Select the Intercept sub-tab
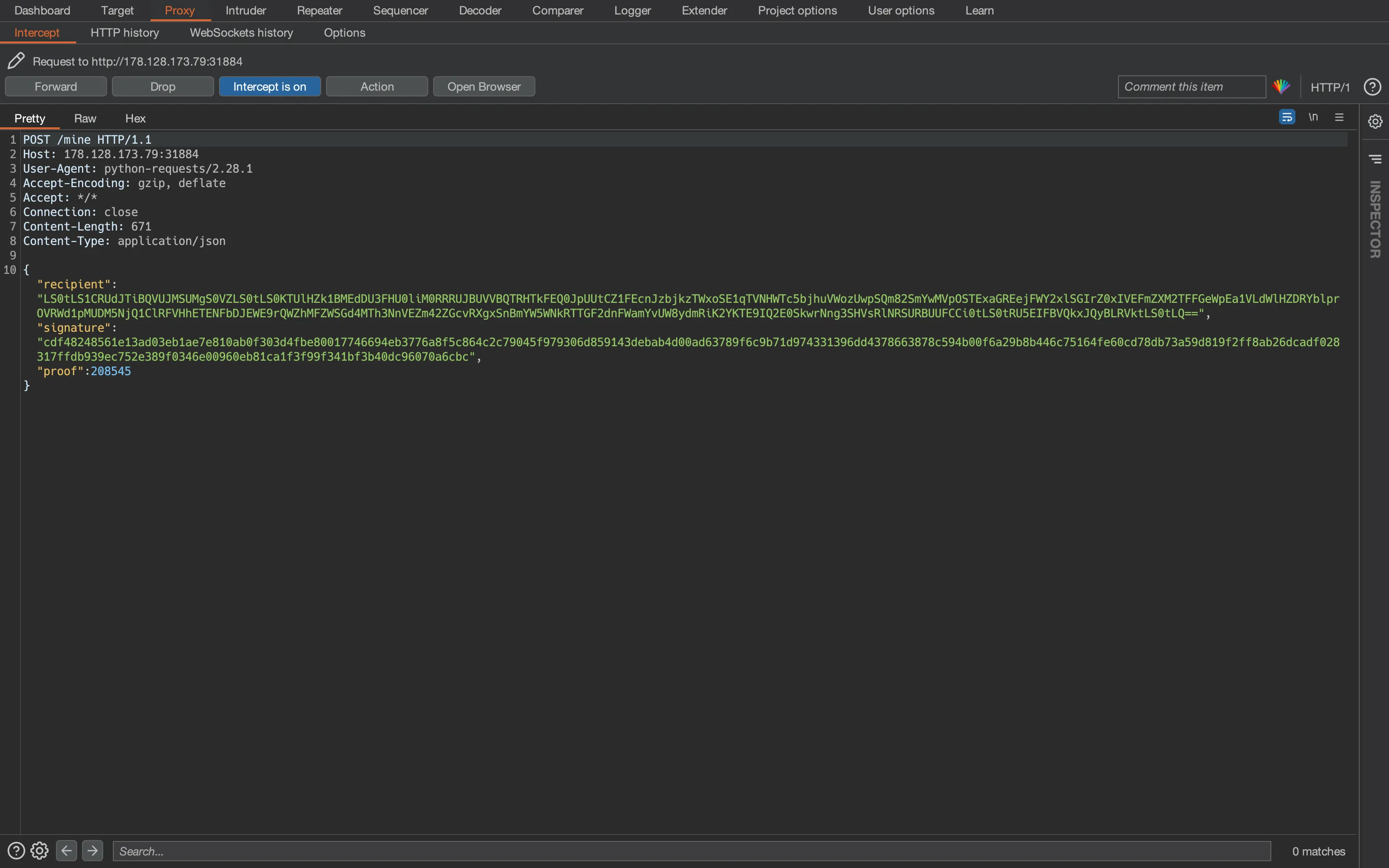Image resolution: width=1389 pixels, height=868 pixels. pos(37,33)
